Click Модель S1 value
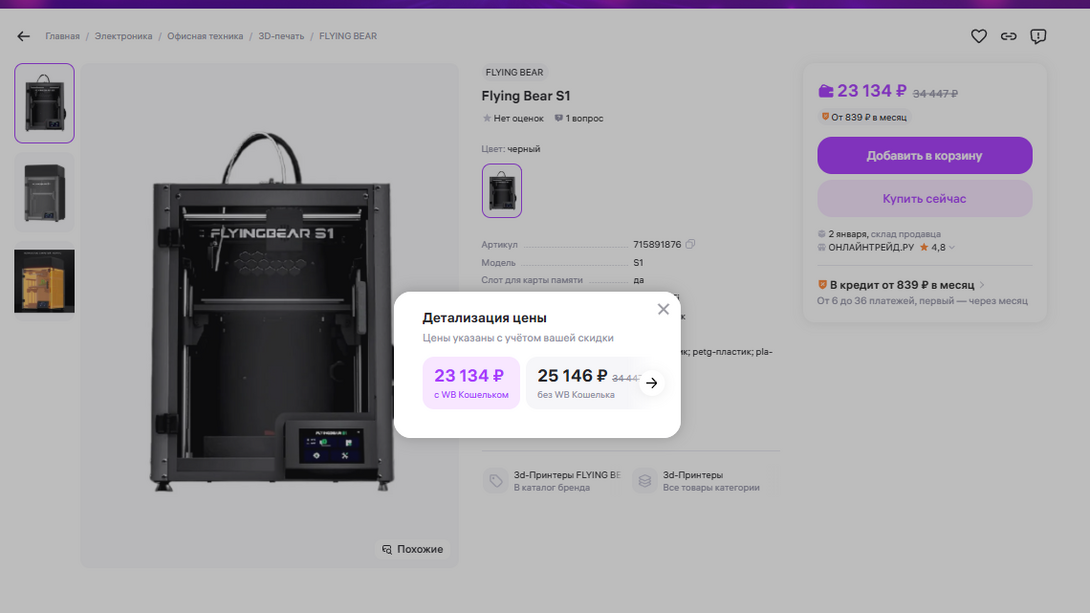Screen dimensions: 1090x613 tap(638, 263)
